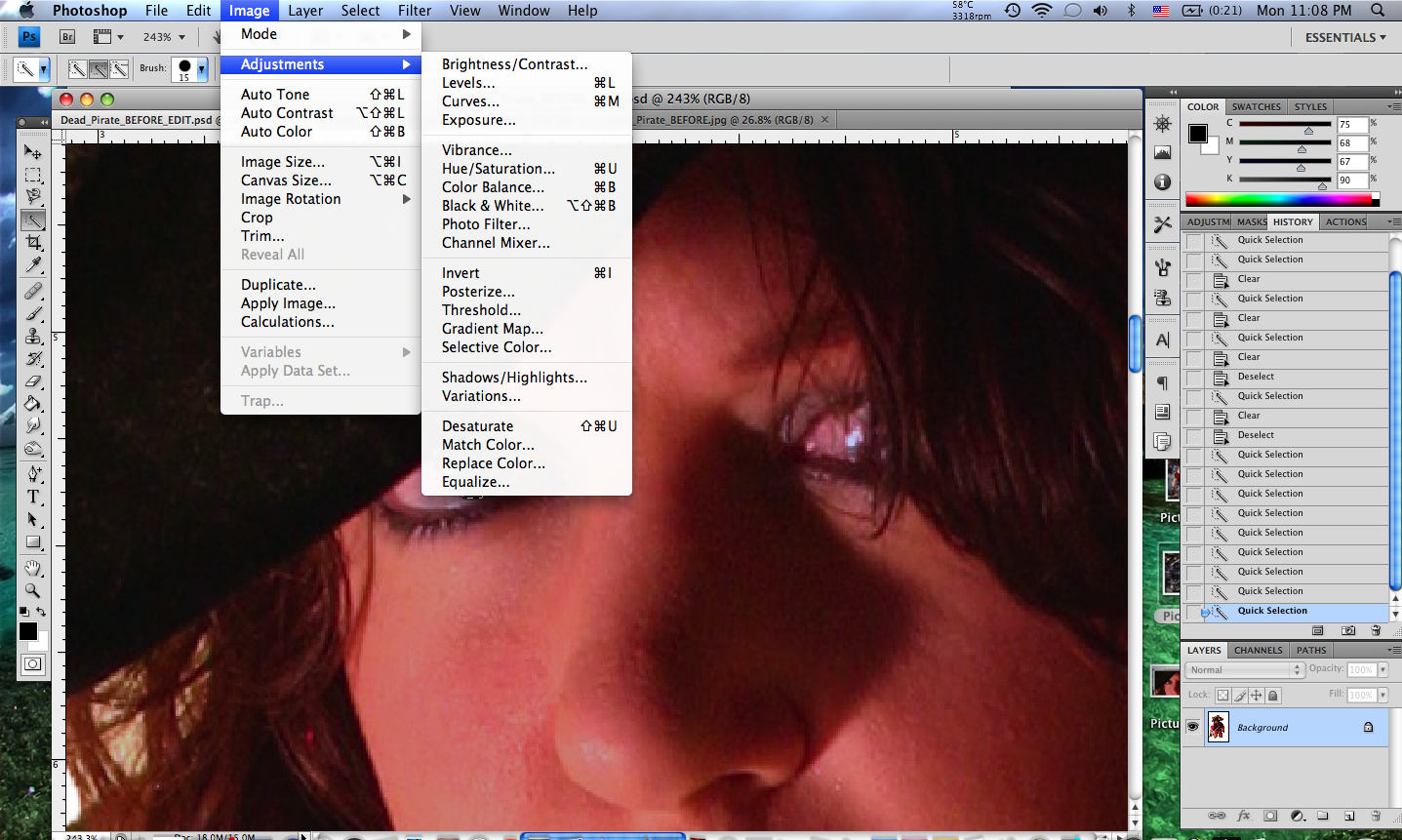Choose New selection mode in options bar
The image size is (1402, 840).
point(77,69)
